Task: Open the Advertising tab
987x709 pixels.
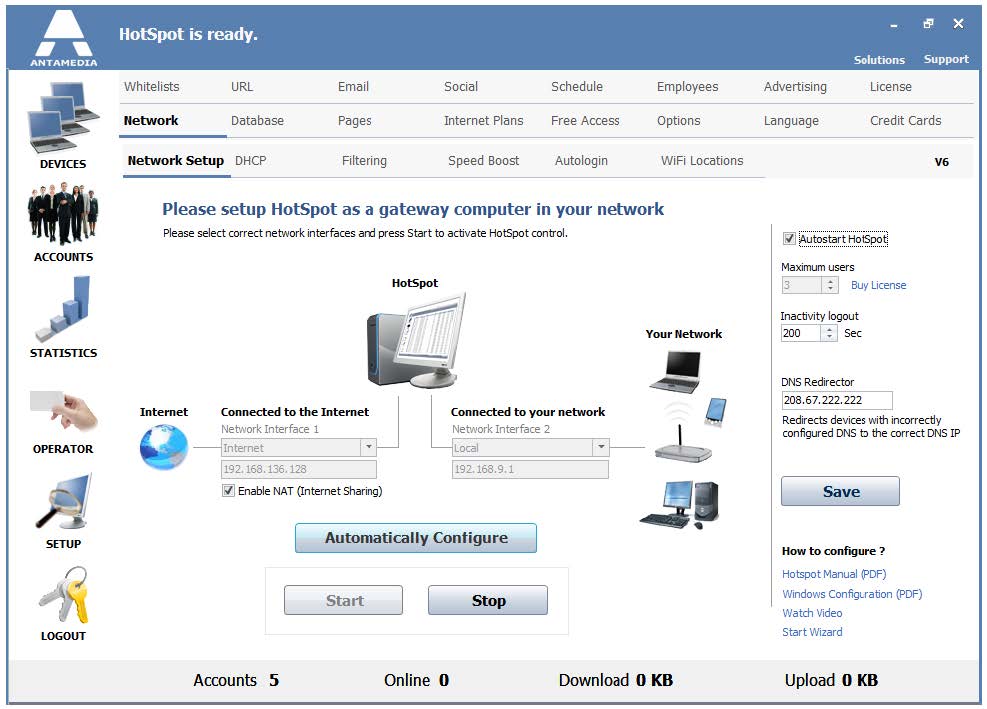Action: [795, 87]
